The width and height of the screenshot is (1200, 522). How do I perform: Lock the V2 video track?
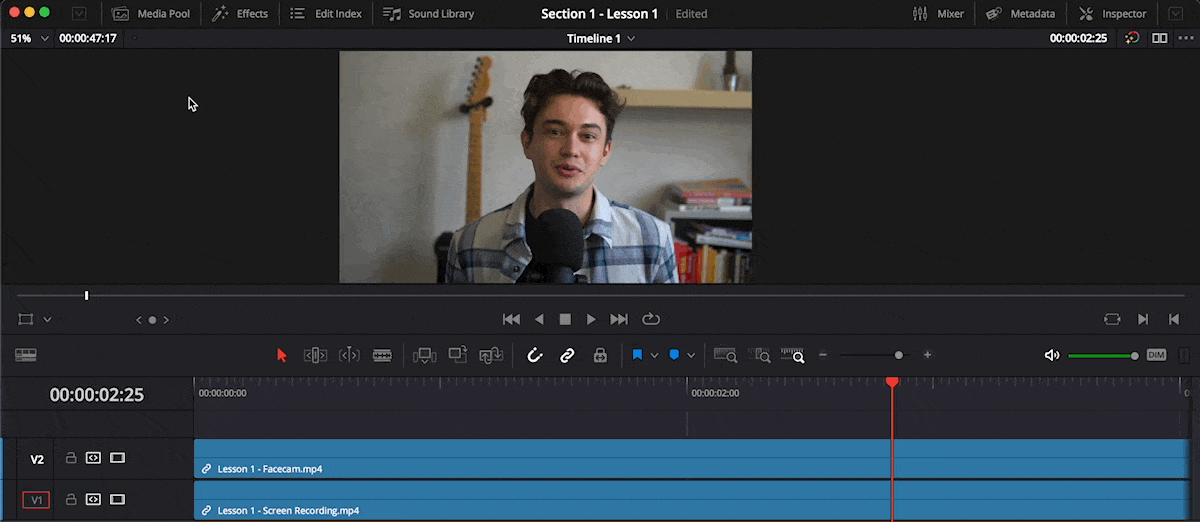coord(71,458)
